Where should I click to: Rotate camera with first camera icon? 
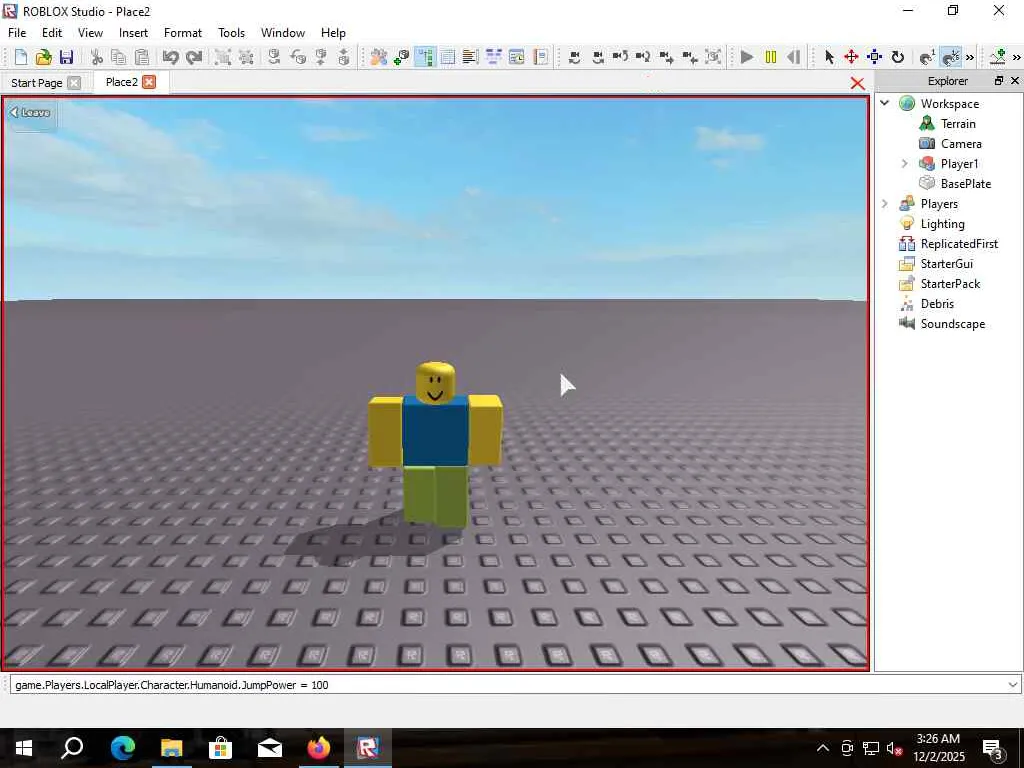575,57
